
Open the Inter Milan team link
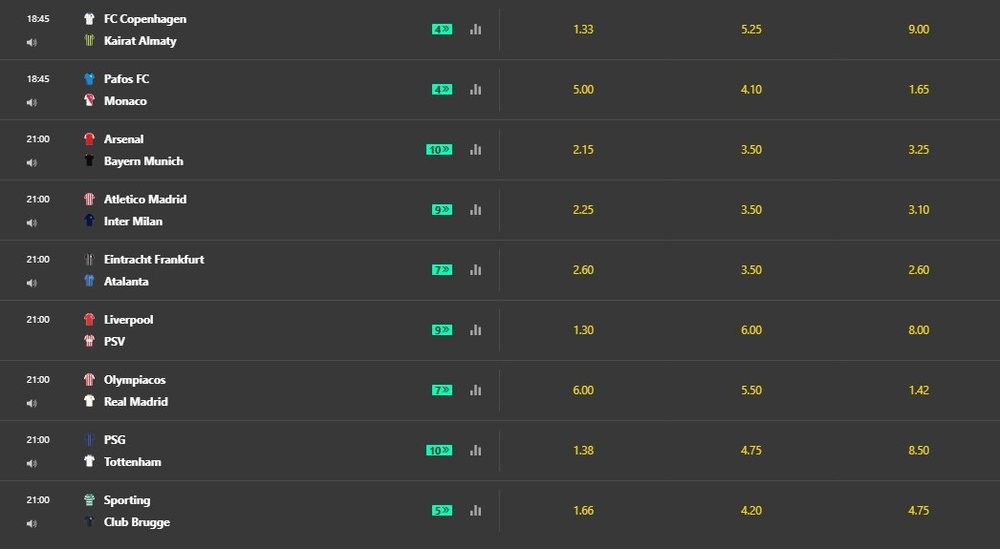click(x=133, y=221)
